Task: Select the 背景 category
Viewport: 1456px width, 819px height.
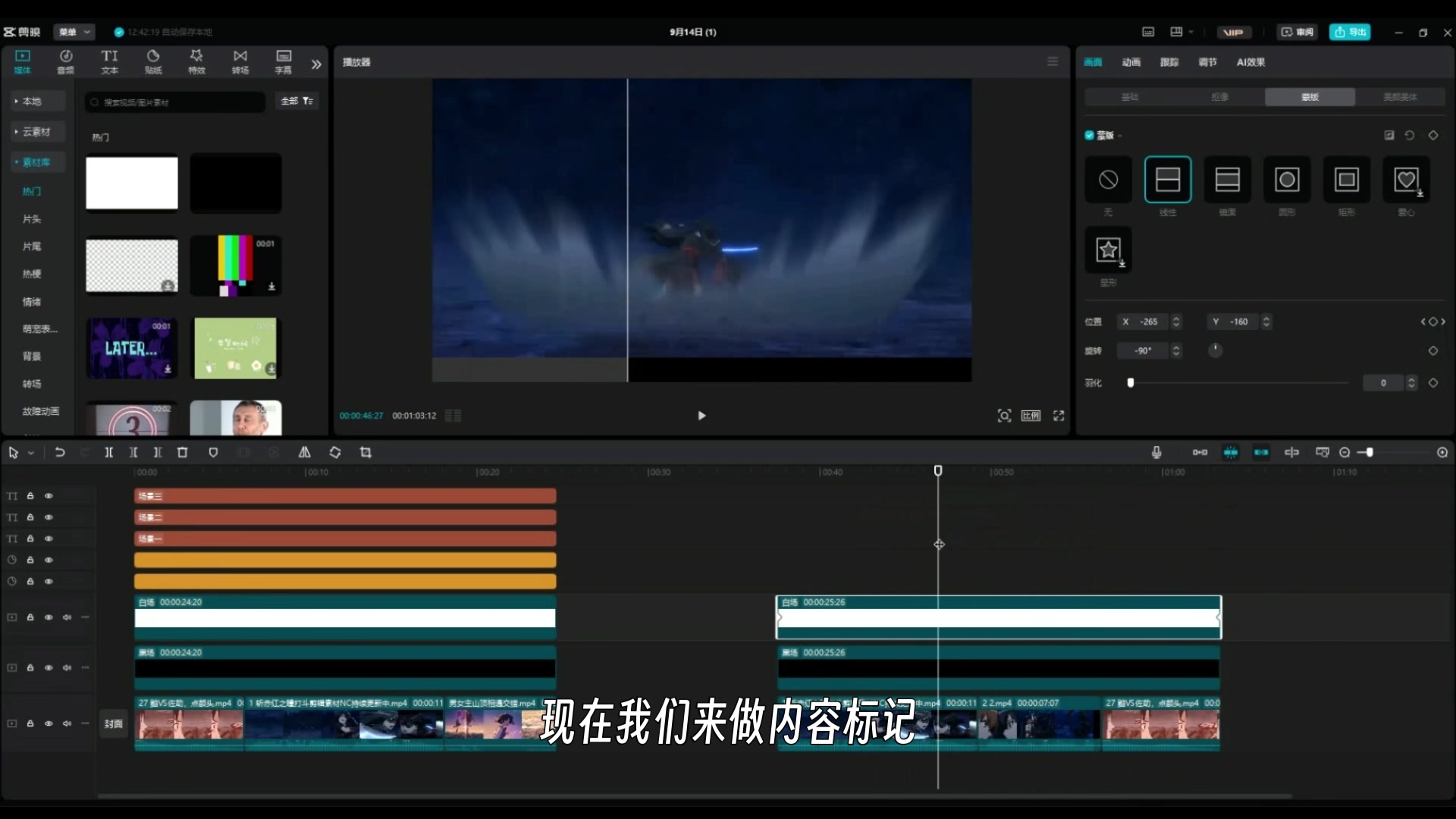Action: 32,356
